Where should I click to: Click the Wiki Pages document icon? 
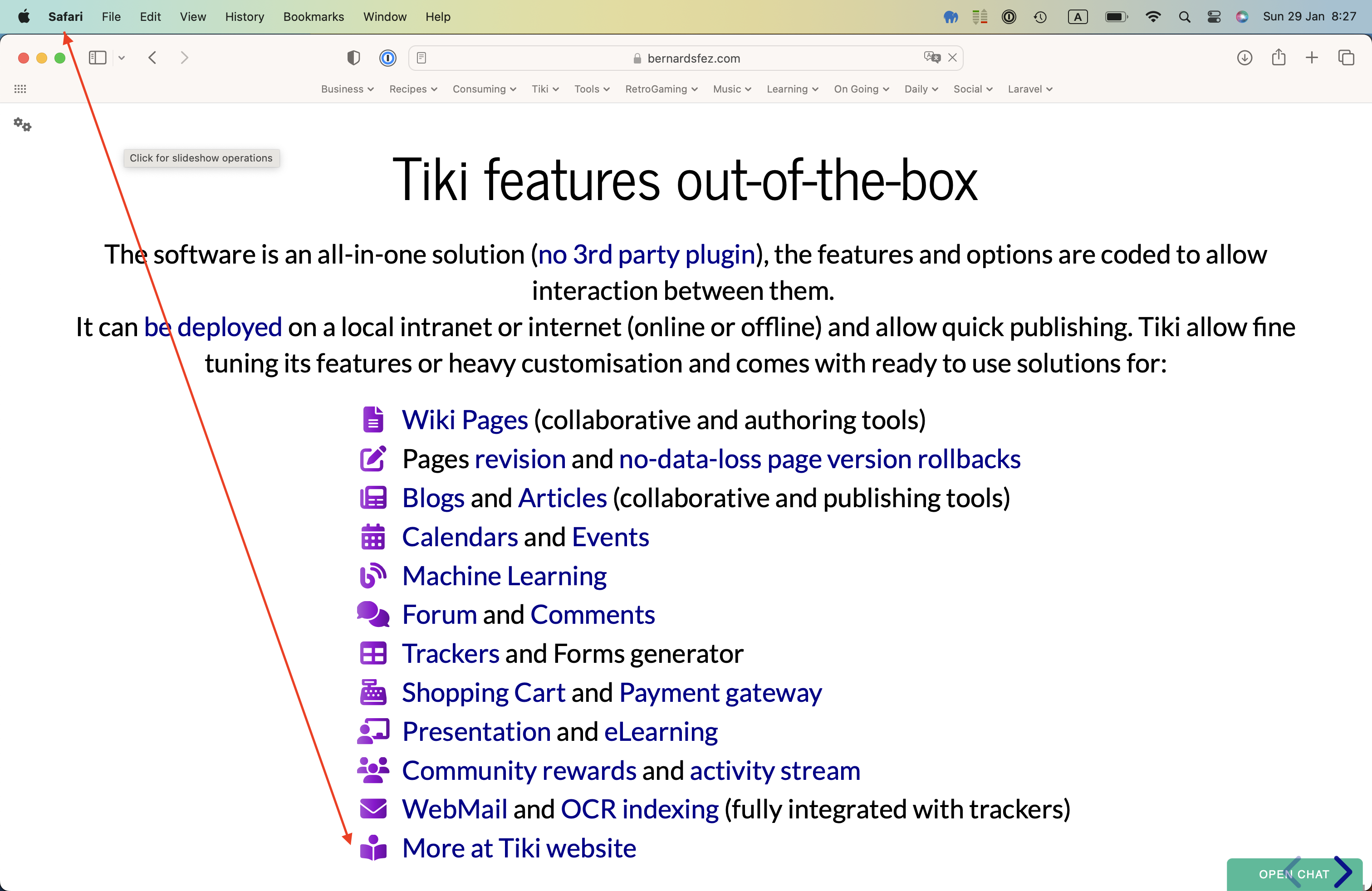(373, 420)
